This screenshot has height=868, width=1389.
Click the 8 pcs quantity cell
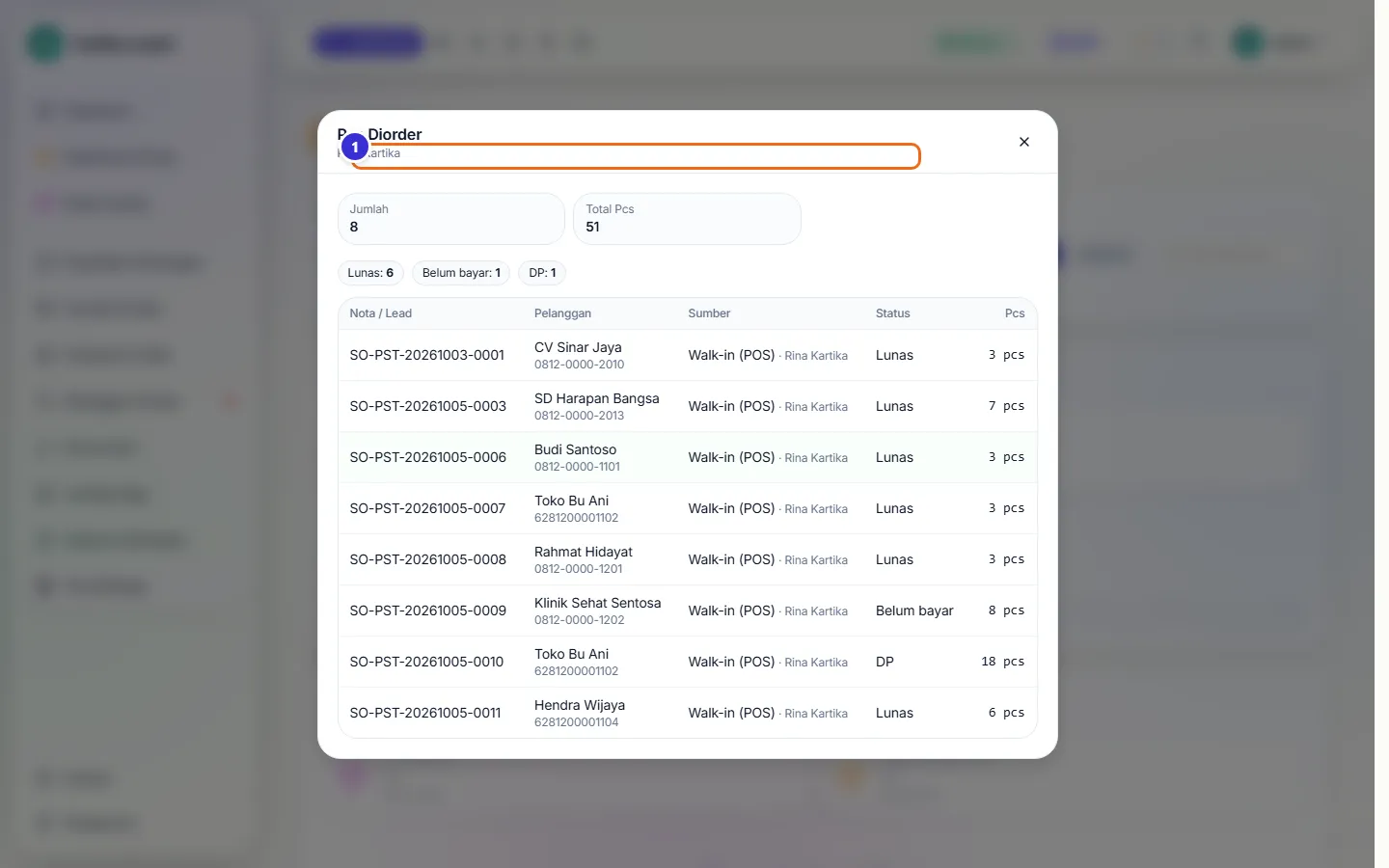pos(1006,610)
